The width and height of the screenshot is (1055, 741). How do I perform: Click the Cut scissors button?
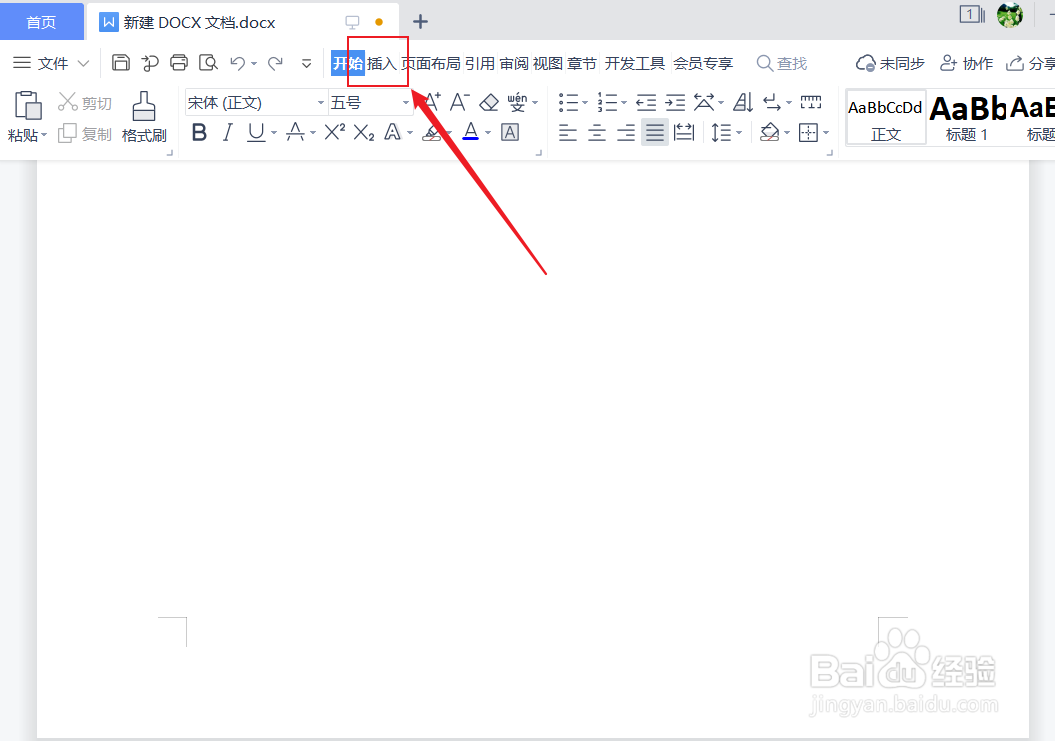coord(85,102)
